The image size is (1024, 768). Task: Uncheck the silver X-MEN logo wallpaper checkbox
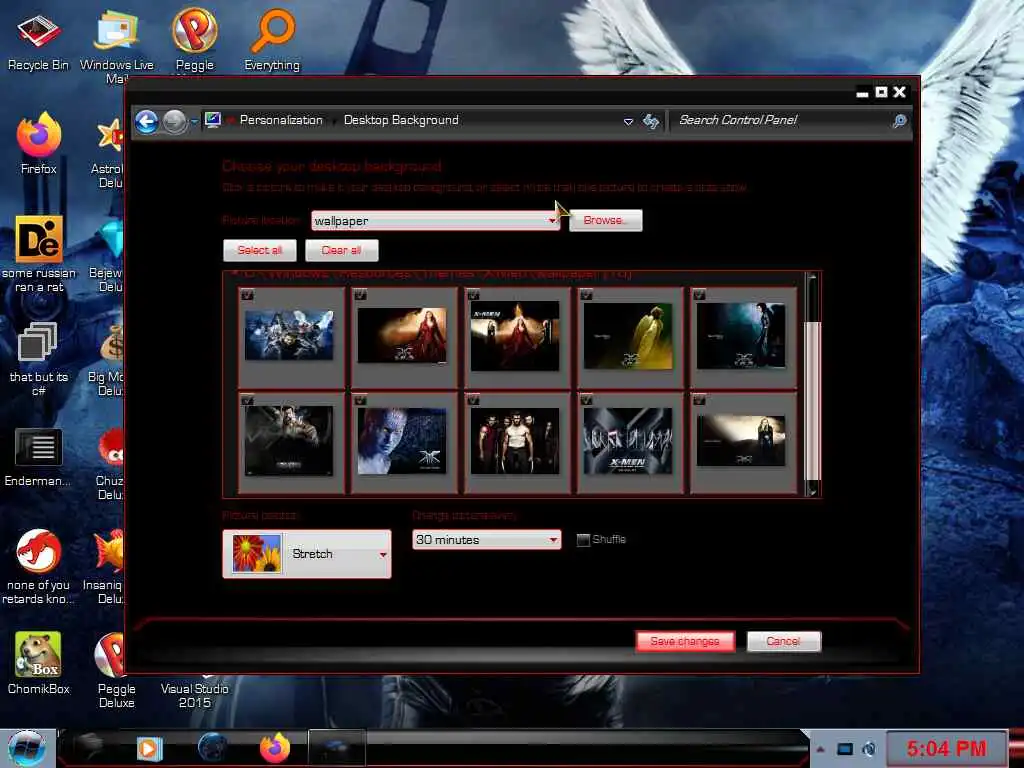(x=586, y=400)
